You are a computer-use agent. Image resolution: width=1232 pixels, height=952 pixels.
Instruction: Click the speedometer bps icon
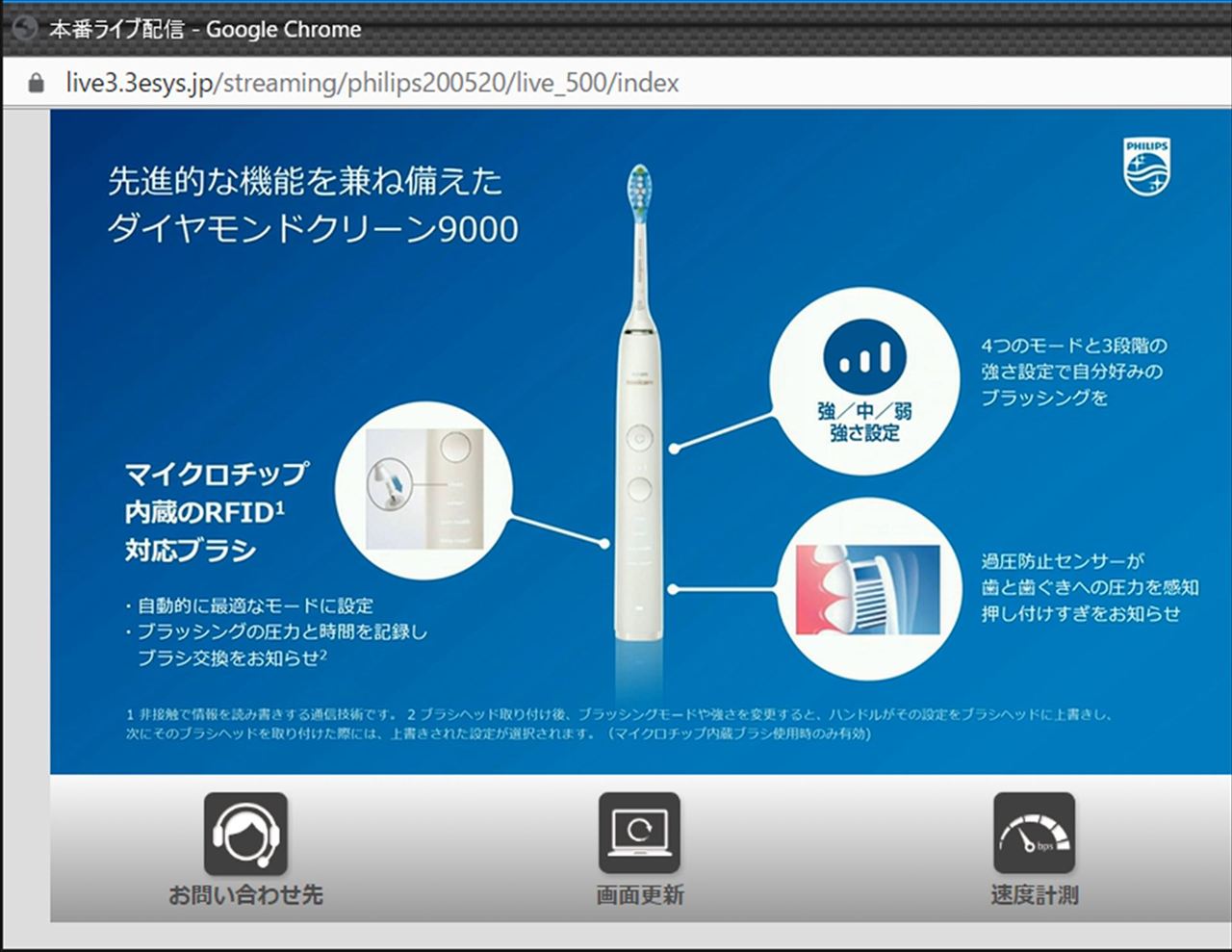1034,834
